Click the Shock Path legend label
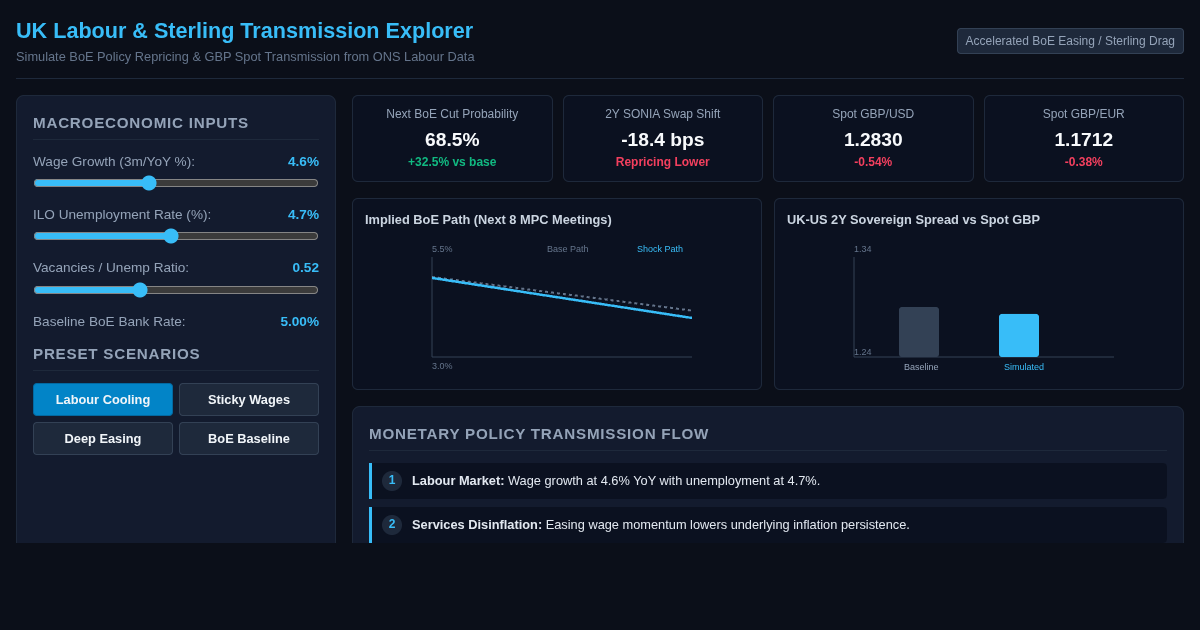Image resolution: width=1200 pixels, height=630 pixels. (660, 249)
